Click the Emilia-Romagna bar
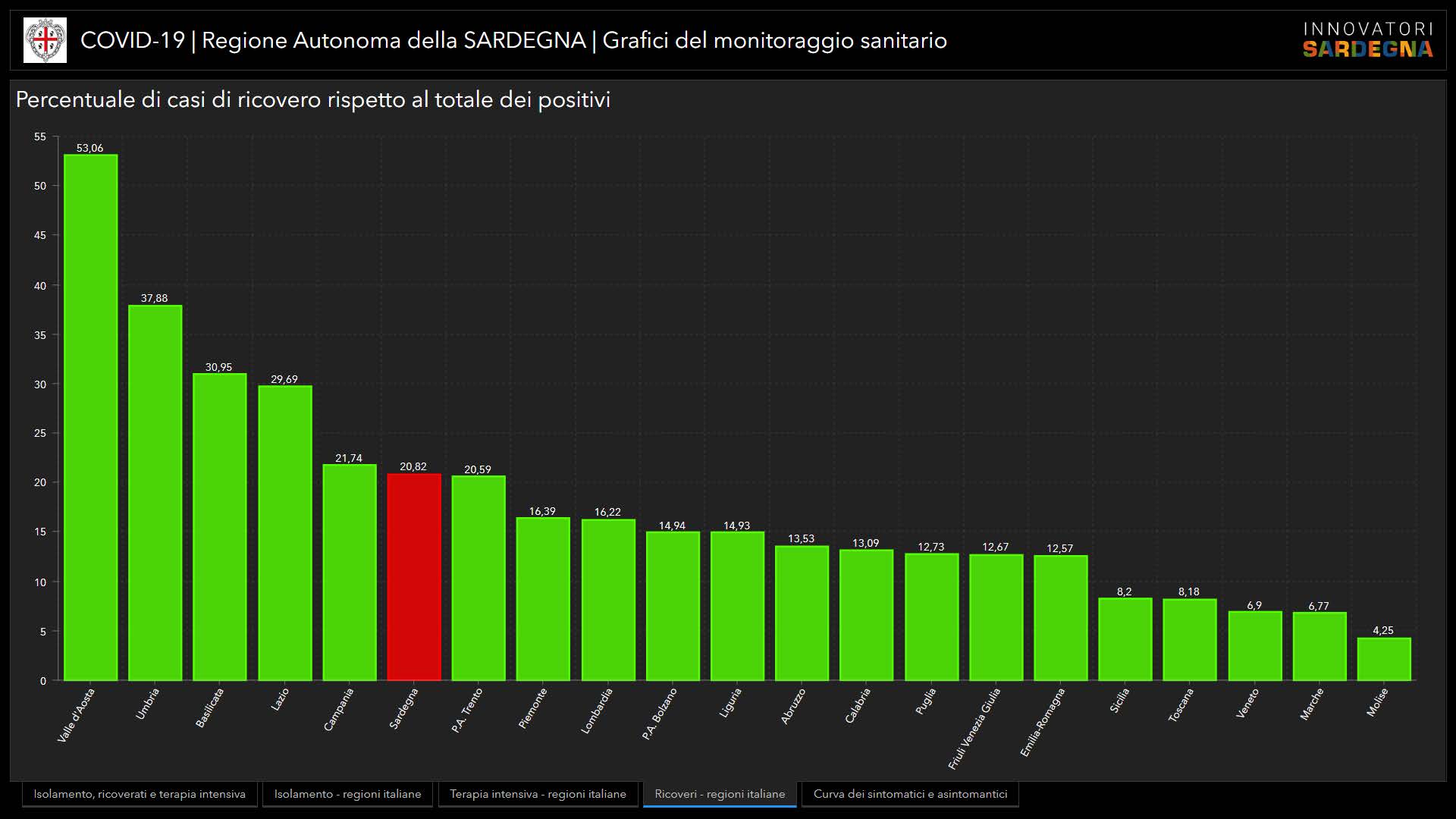1456x819 pixels. tap(1060, 618)
